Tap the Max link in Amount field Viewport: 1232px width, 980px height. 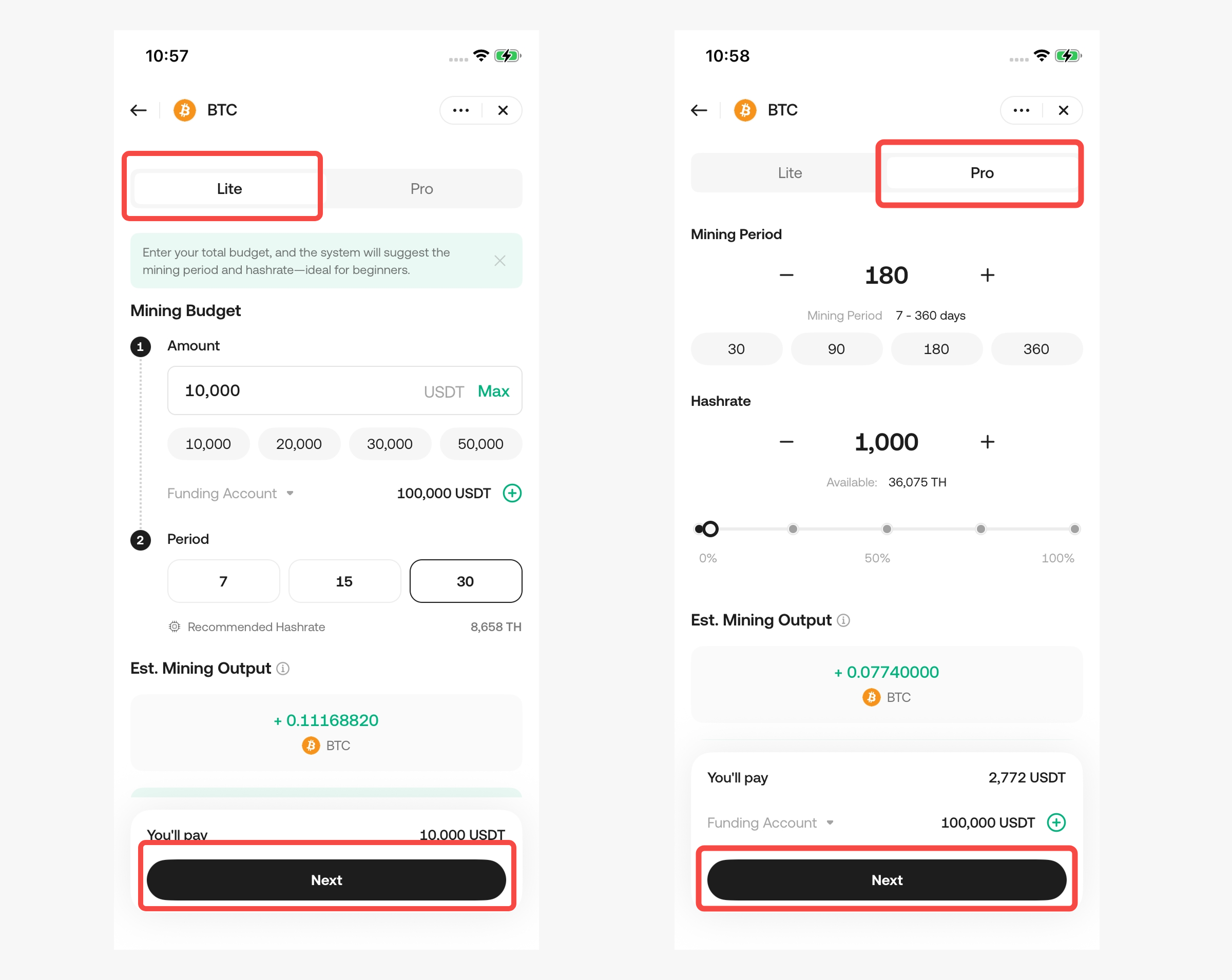point(493,391)
